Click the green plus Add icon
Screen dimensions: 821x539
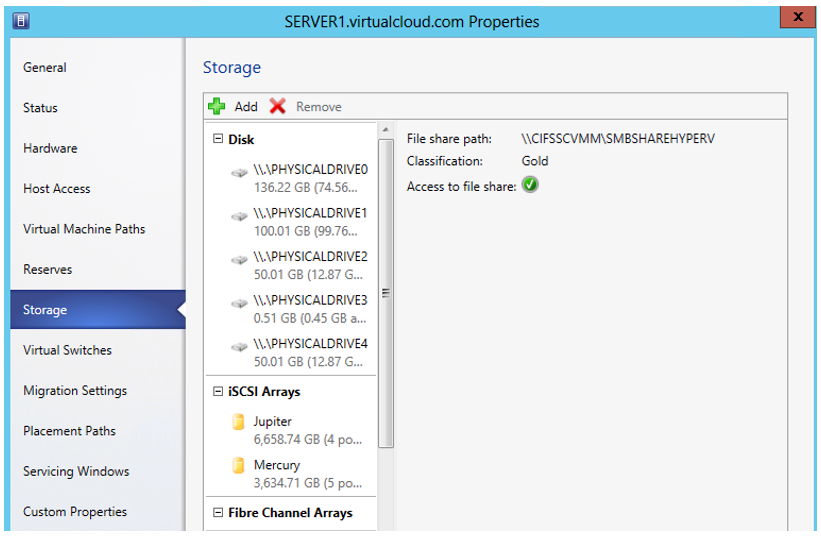tap(216, 106)
